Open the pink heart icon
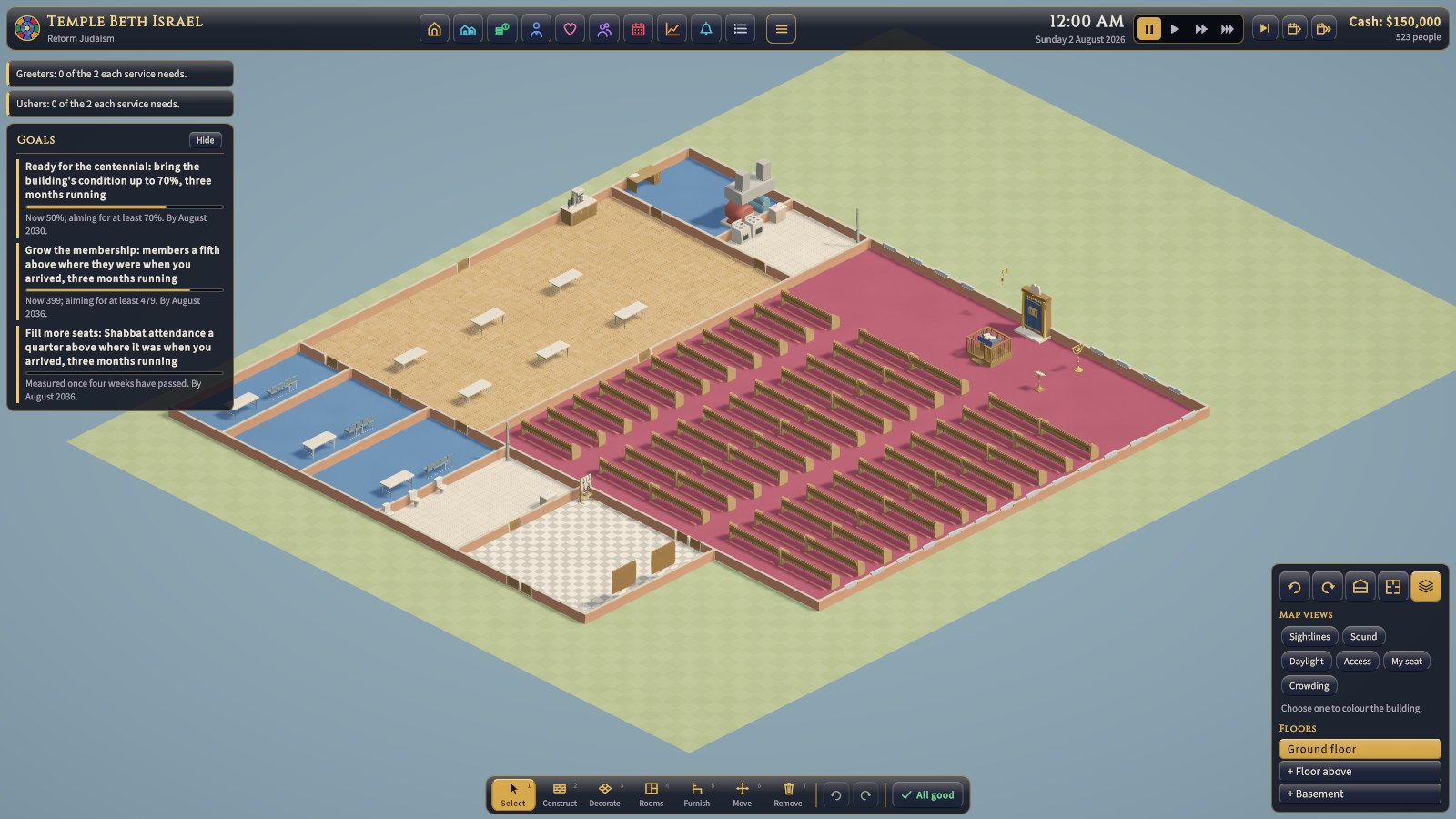1456x819 pixels. click(570, 29)
